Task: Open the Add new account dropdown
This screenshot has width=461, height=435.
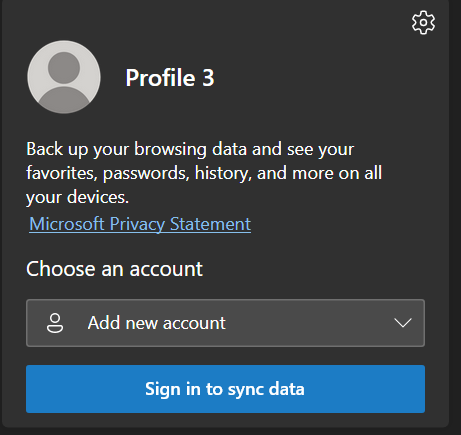Action: tap(225, 323)
